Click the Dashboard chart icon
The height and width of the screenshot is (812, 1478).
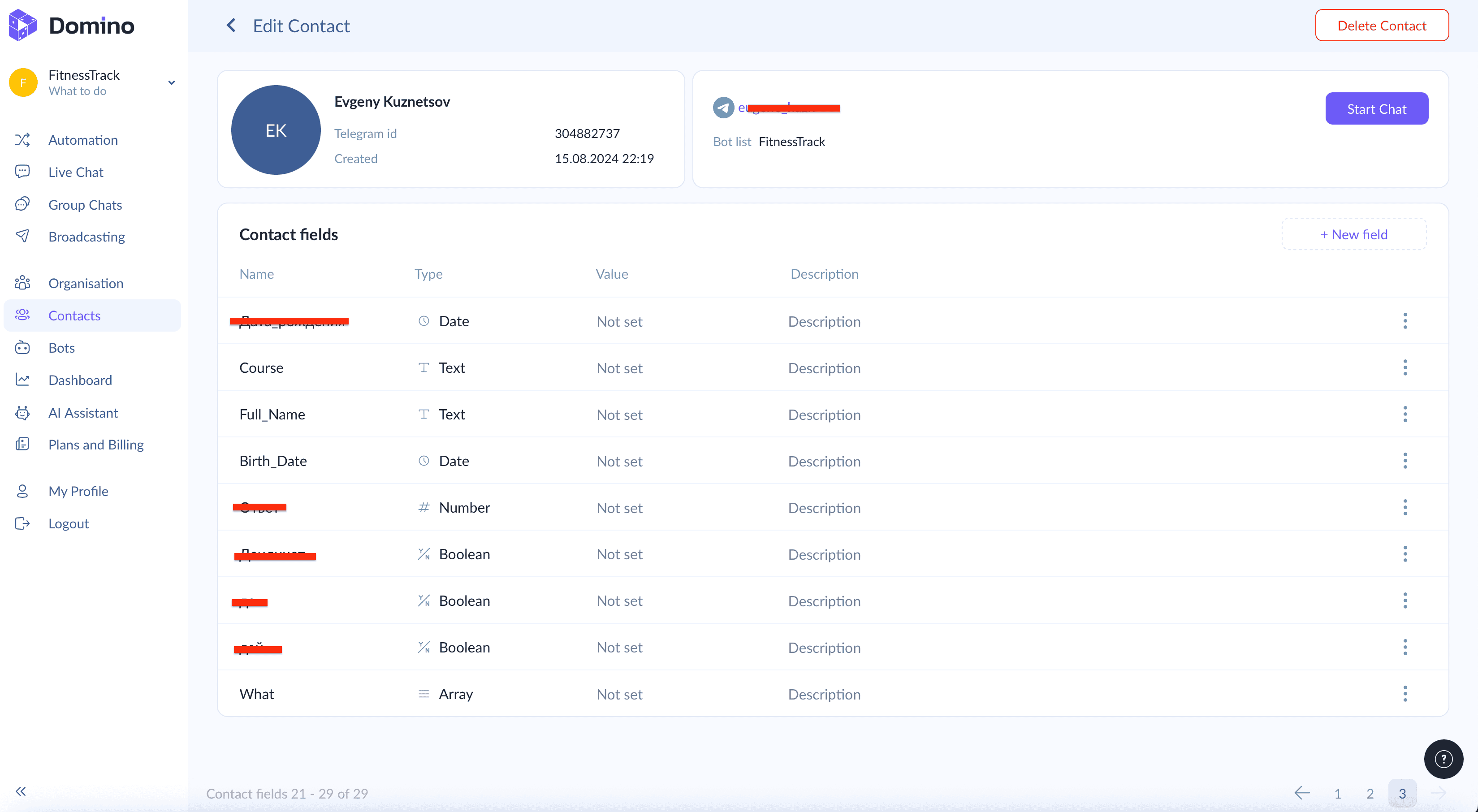pos(22,379)
